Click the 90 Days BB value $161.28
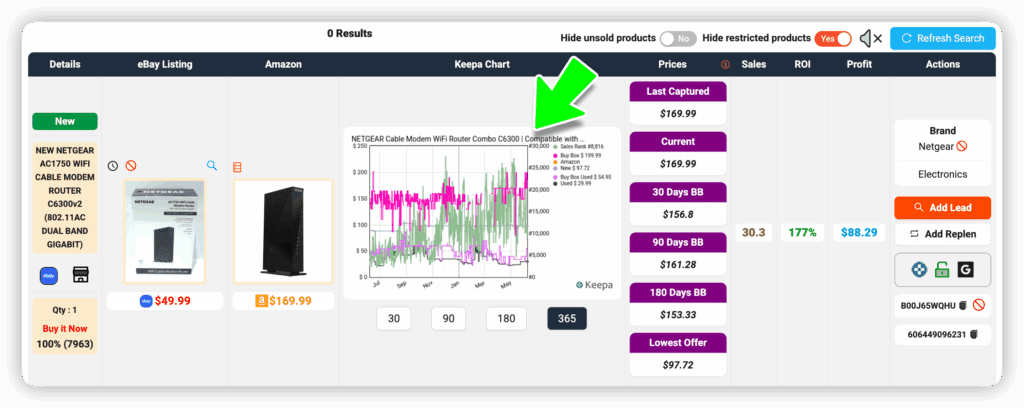The width and height of the screenshot is (1024, 408). (x=678, y=264)
